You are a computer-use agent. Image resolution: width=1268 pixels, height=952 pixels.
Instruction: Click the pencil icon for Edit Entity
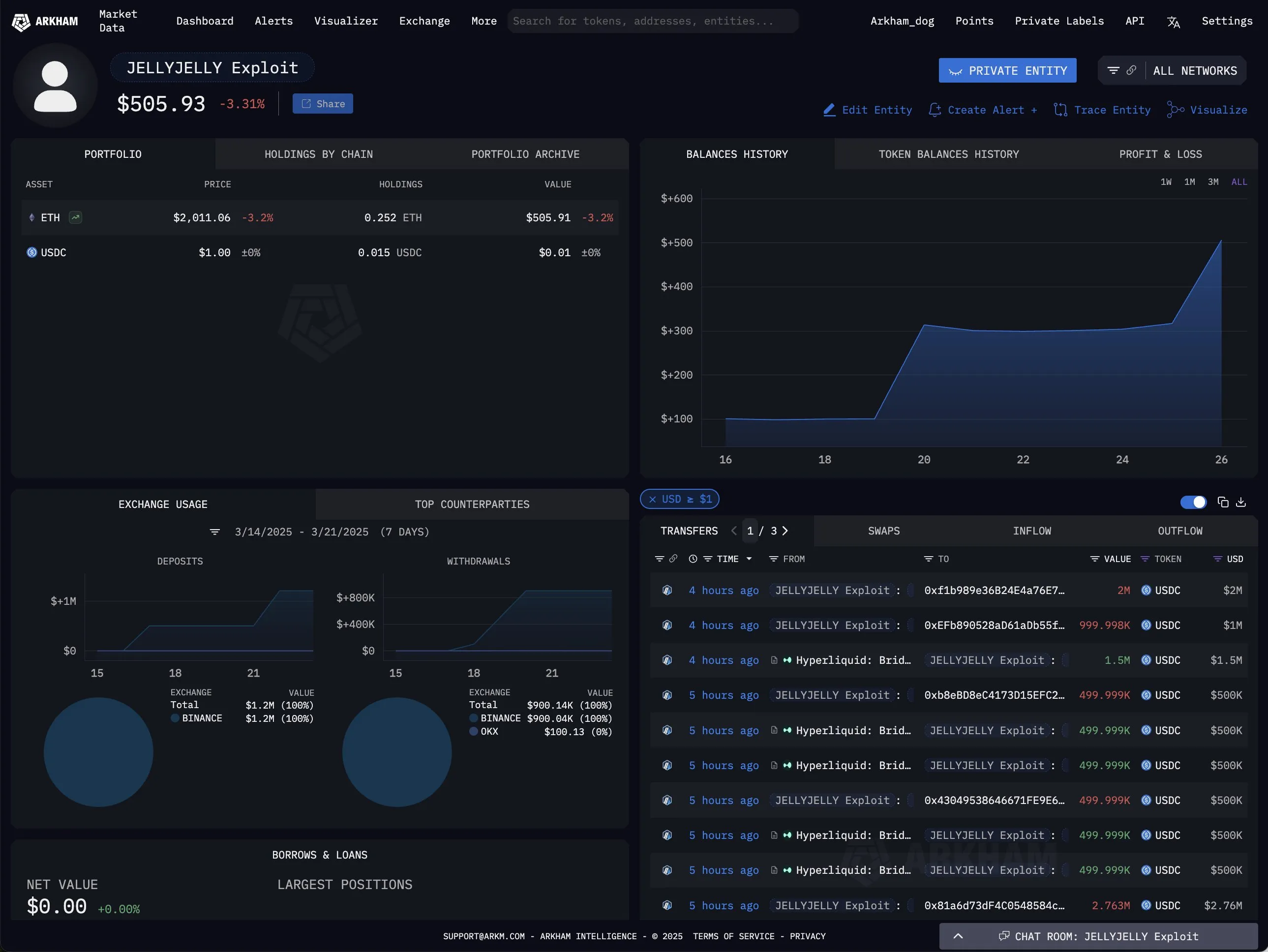829,110
